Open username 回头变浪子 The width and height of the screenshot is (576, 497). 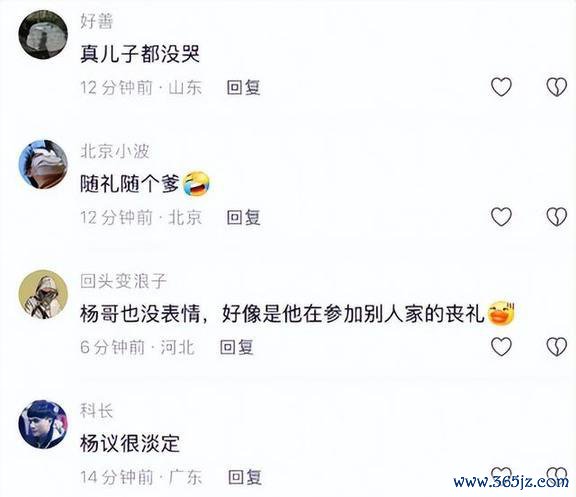(x=123, y=281)
